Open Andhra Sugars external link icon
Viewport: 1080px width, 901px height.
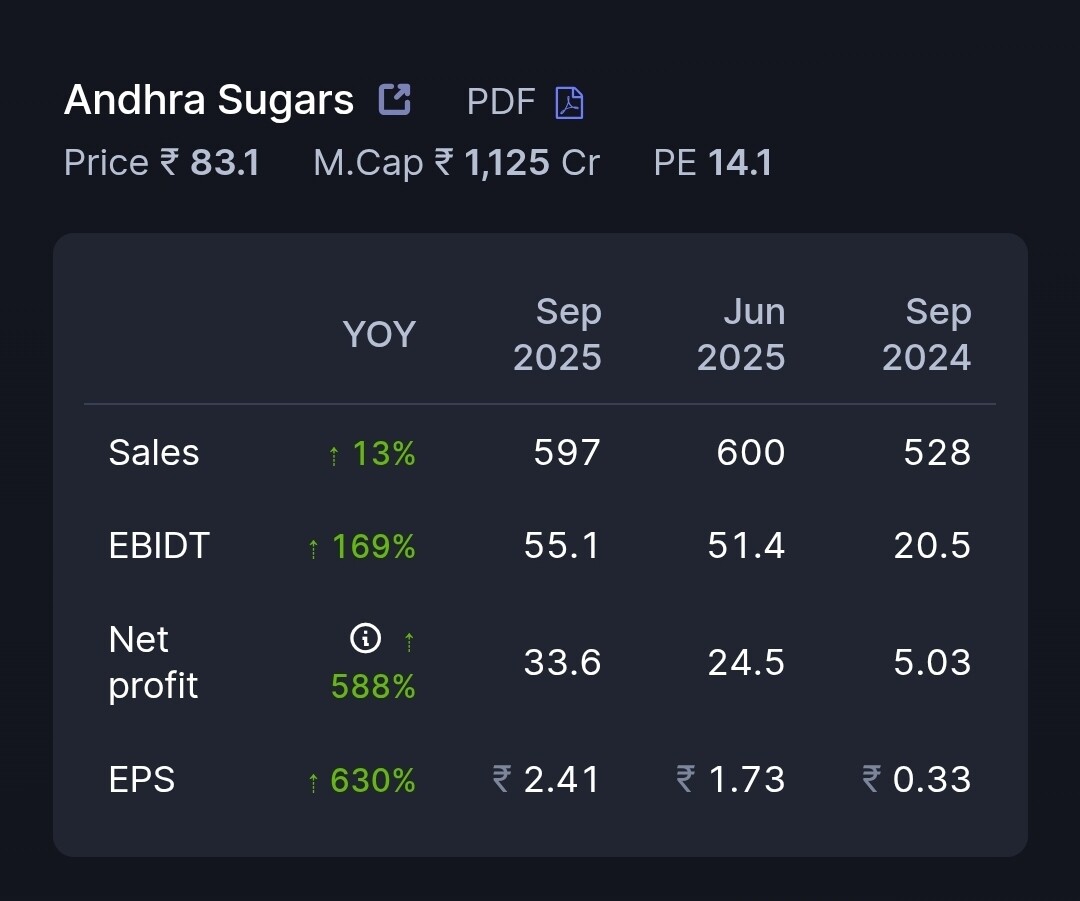pos(395,100)
